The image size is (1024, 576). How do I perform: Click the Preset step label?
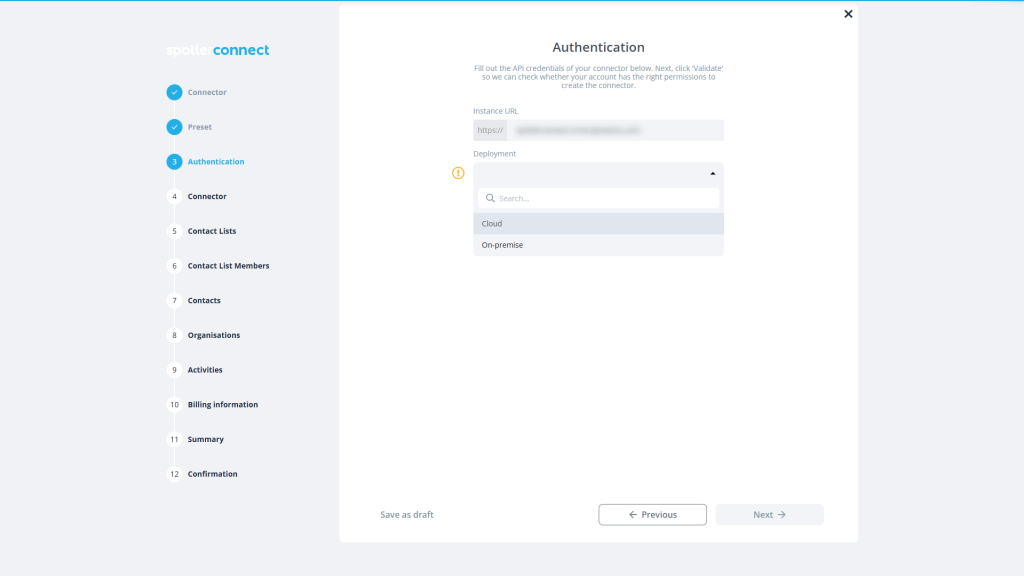coord(199,127)
